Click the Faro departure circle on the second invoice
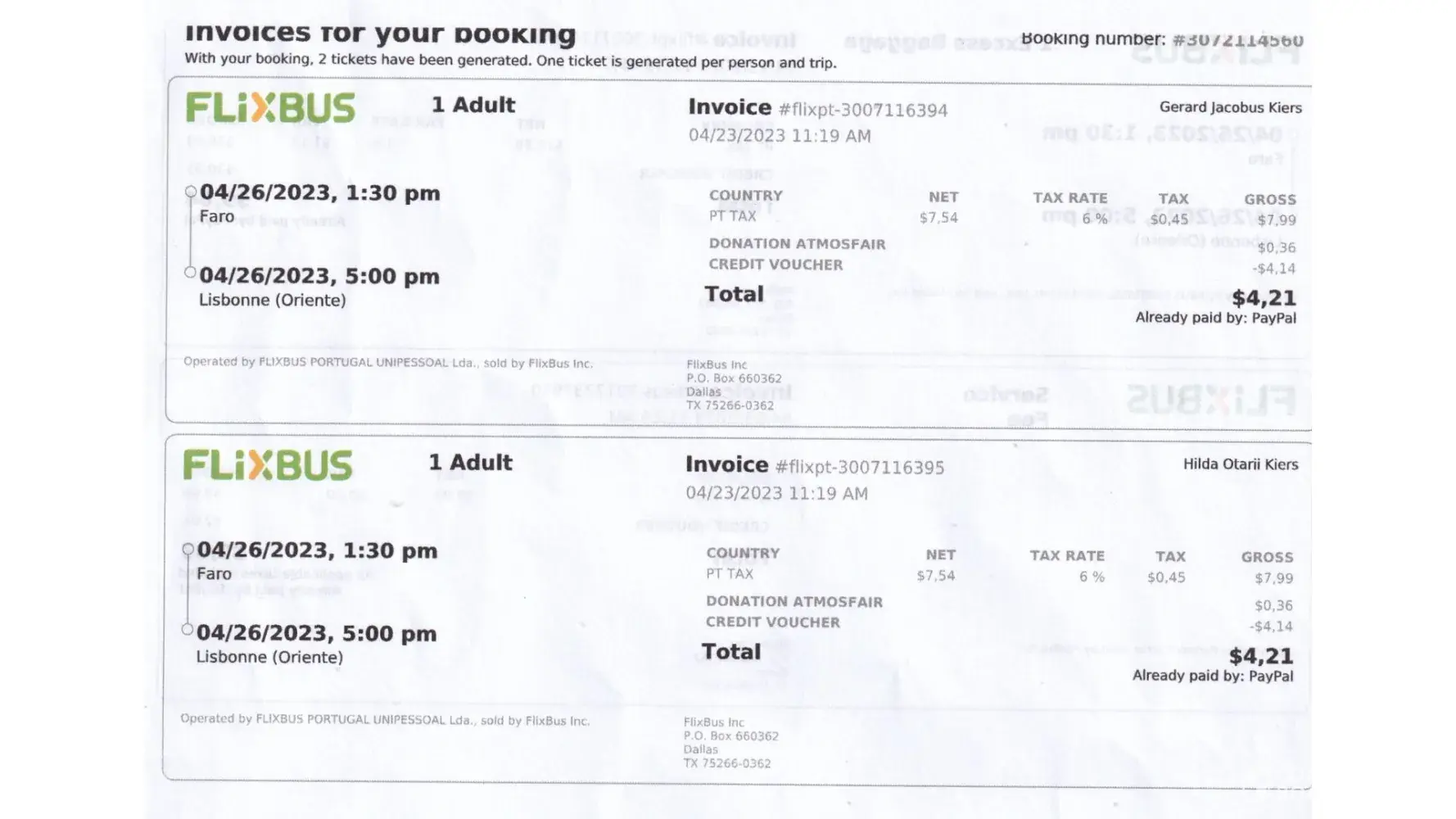The image size is (1456, 819). (188, 549)
